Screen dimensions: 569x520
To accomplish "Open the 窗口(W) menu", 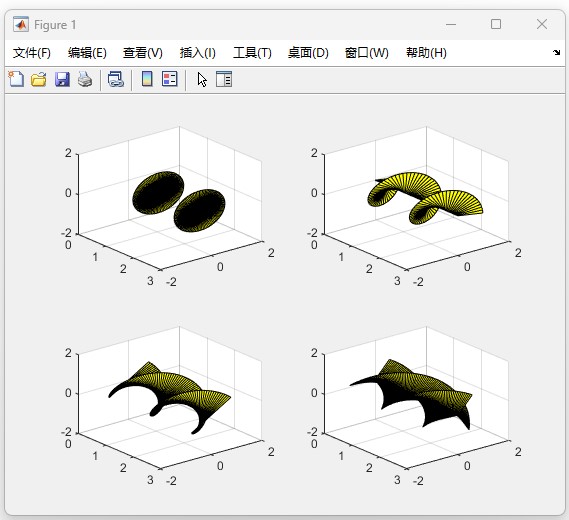I will (367, 53).
